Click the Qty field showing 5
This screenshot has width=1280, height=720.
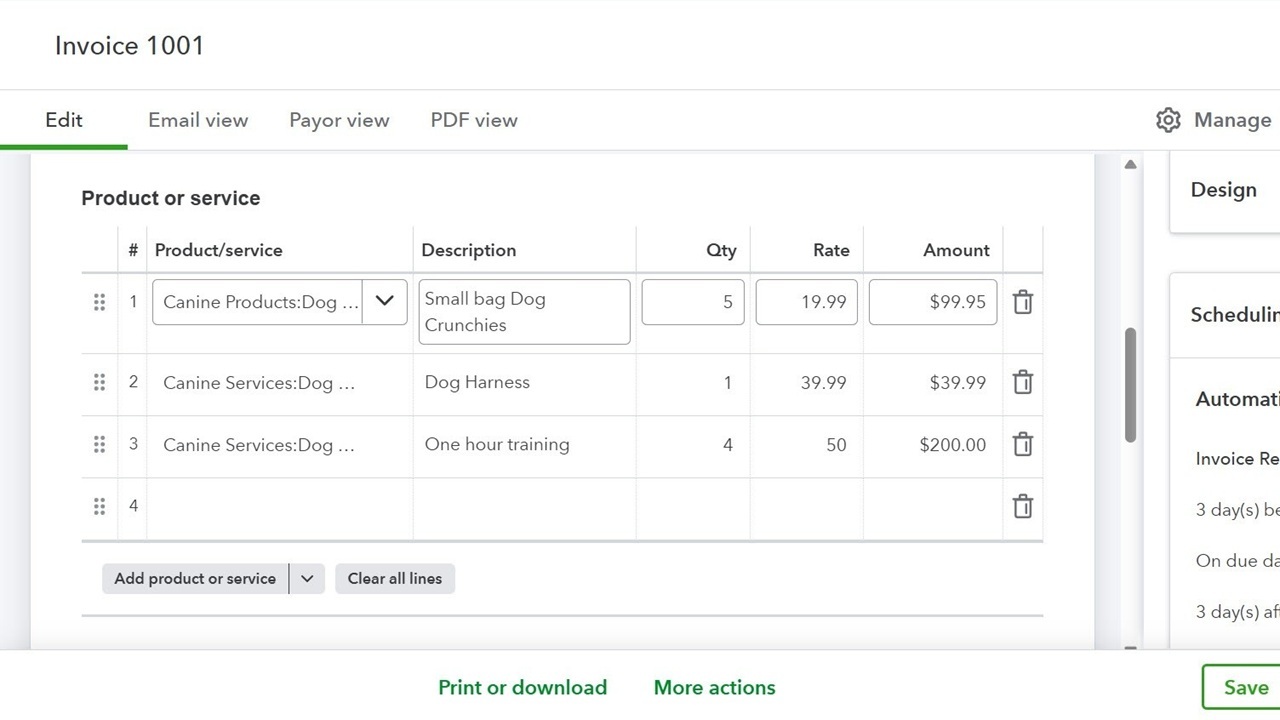[x=693, y=301]
